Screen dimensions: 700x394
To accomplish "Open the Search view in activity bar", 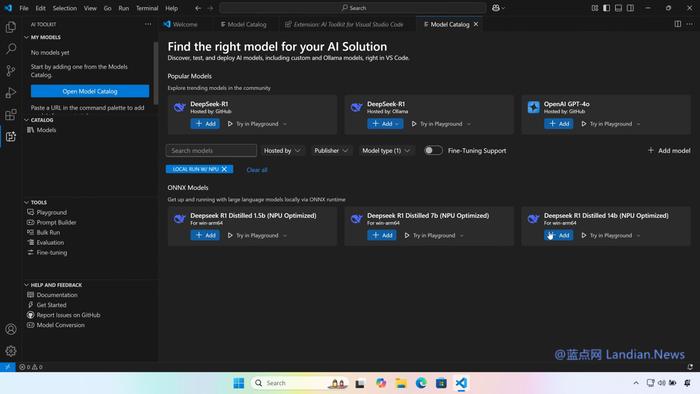I will click(x=11, y=49).
